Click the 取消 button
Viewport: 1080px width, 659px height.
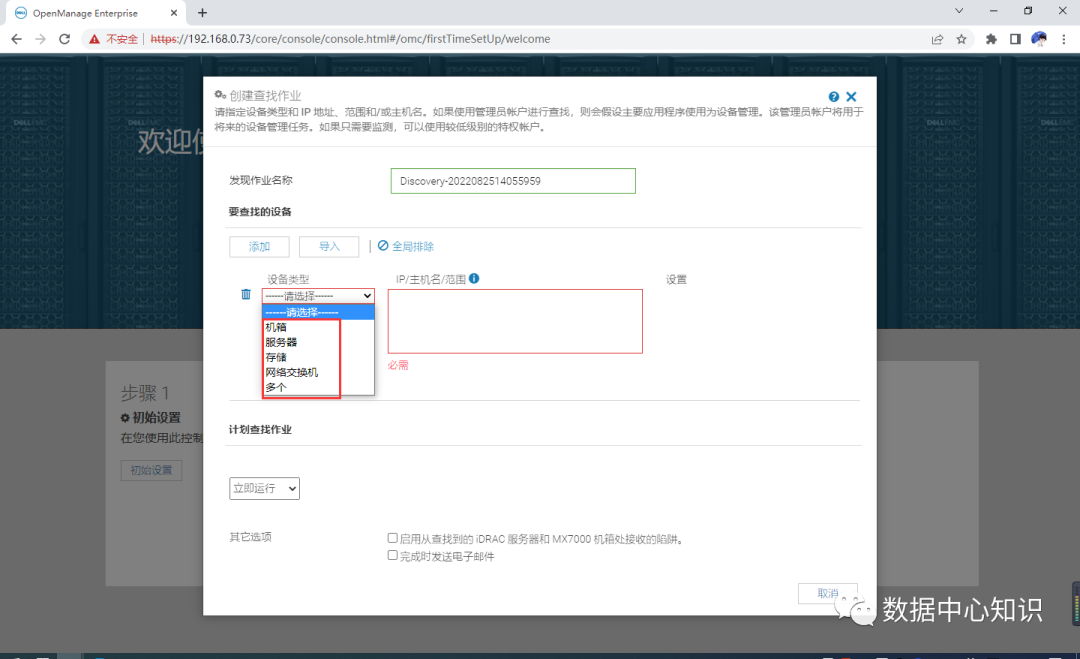coord(828,593)
